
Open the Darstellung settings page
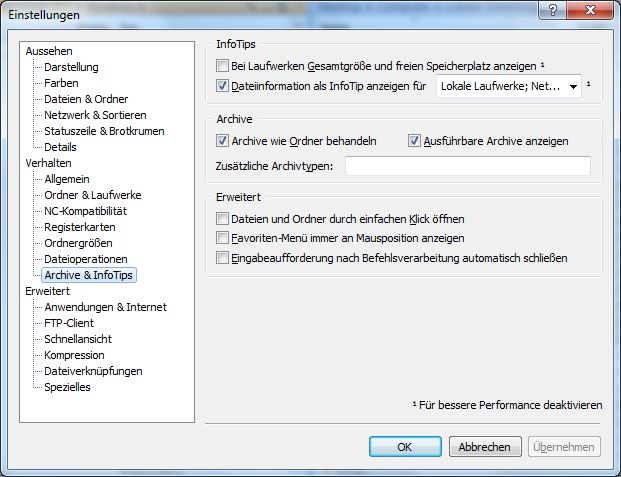[71, 67]
